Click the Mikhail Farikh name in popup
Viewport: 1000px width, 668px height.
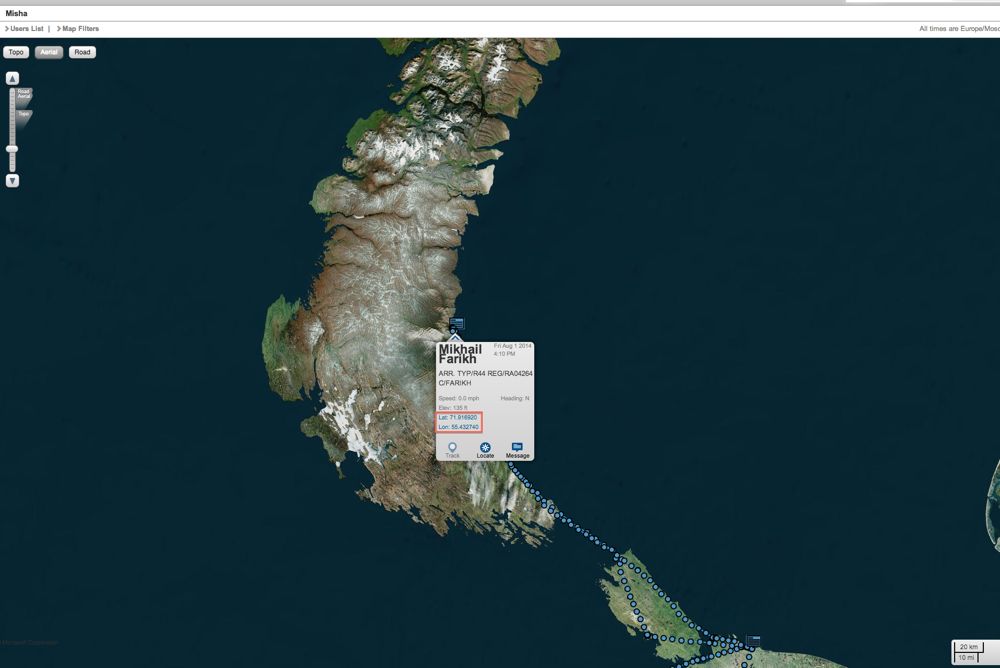tap(460, 354)
